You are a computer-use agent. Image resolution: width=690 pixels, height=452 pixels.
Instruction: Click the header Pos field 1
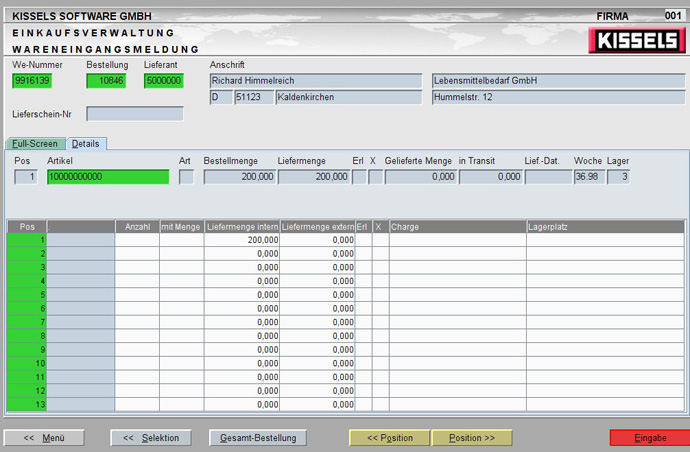click(x=26, y=177)
